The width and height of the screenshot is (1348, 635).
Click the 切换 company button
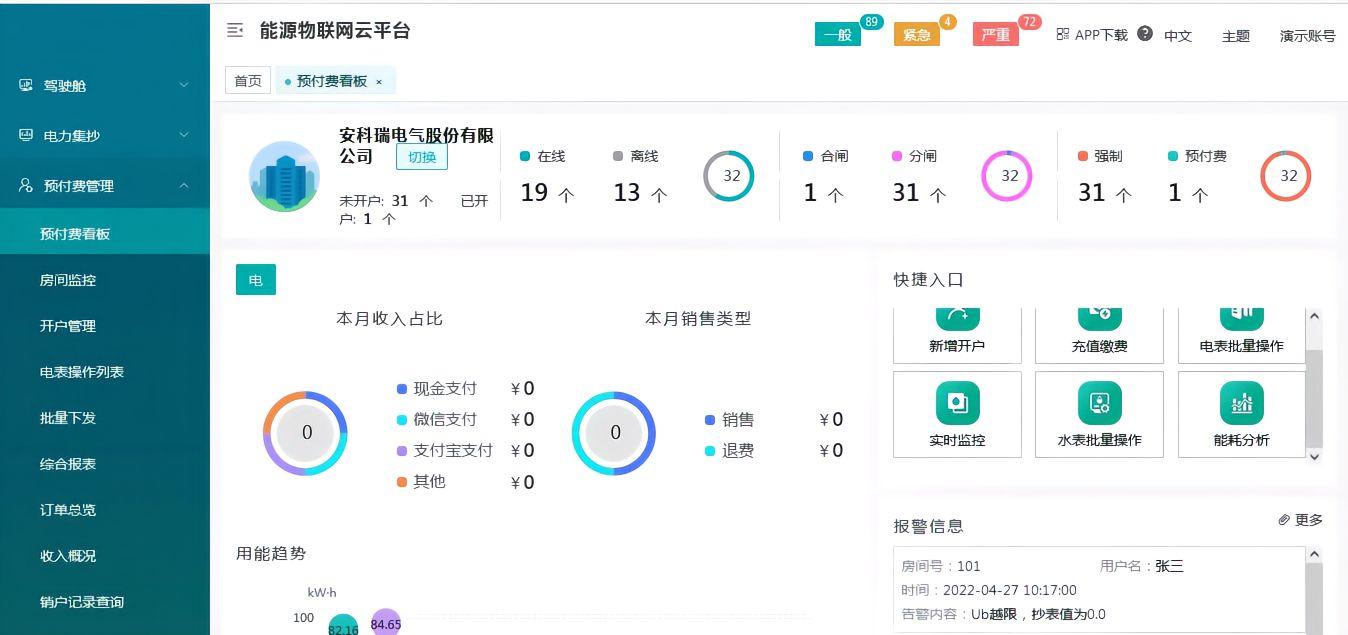pyautogui.click(x=422, y=157)
